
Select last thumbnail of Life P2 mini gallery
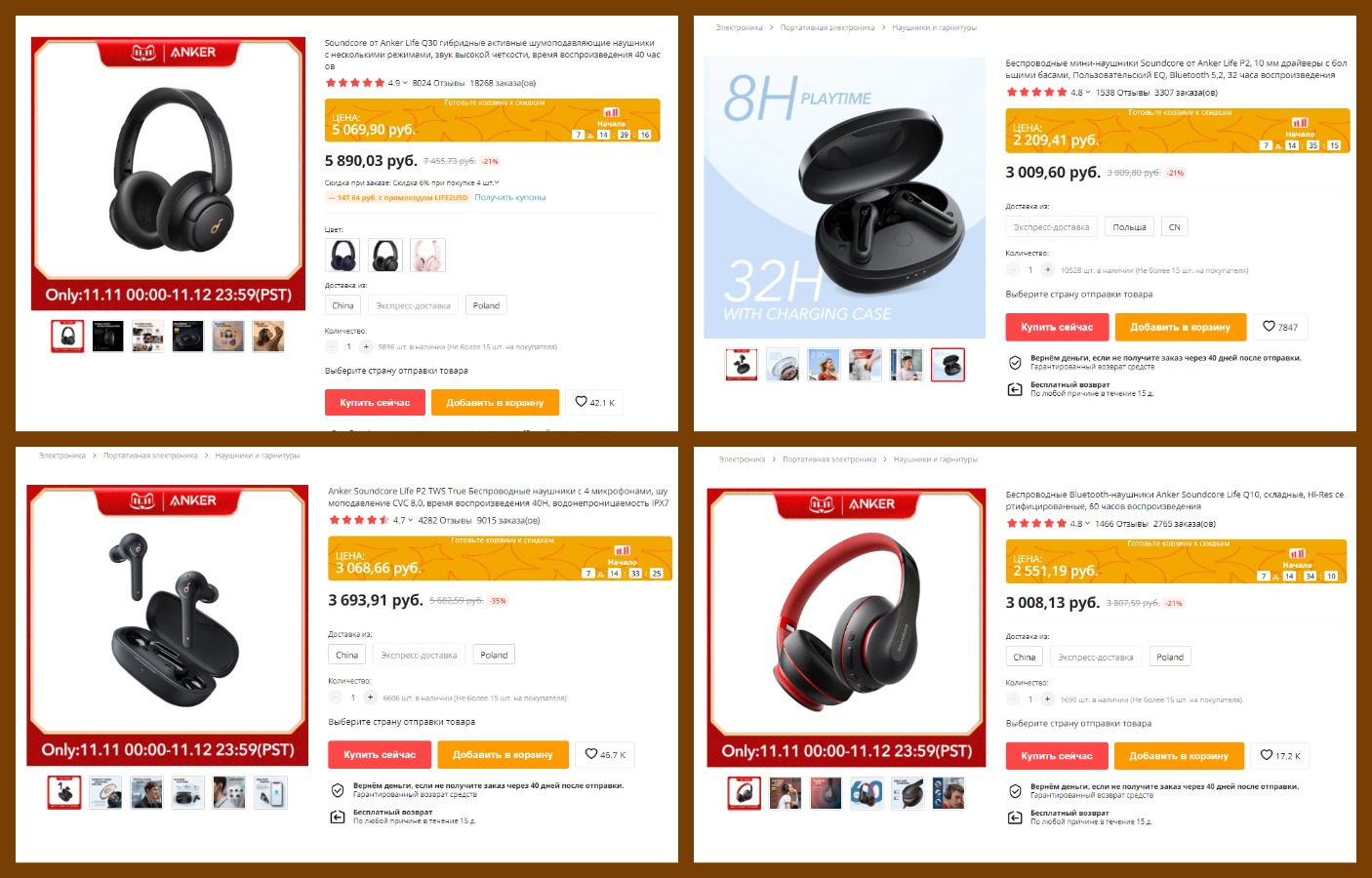tap(948, 365)
